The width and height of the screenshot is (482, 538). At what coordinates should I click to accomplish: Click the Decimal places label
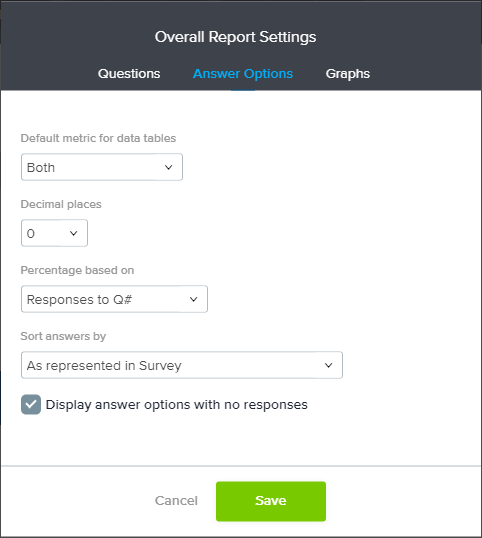point(61,204)
